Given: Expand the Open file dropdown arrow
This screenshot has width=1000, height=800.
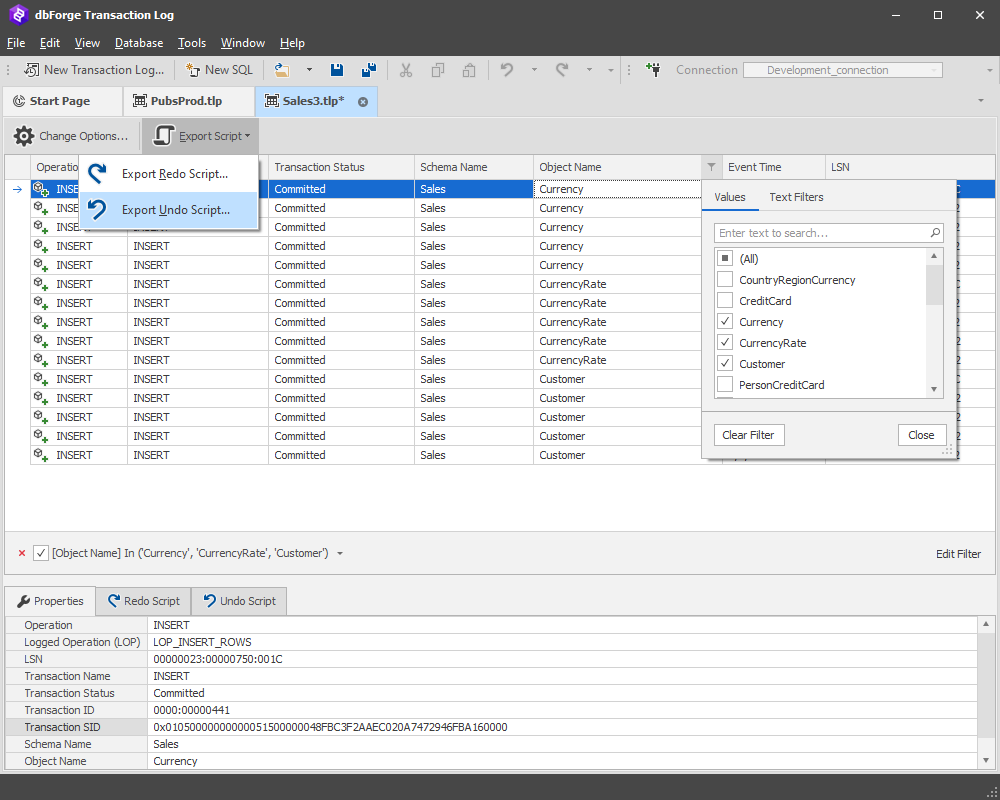Looking at the screenshot, I should pyautogui.click(x=309, y=70).
